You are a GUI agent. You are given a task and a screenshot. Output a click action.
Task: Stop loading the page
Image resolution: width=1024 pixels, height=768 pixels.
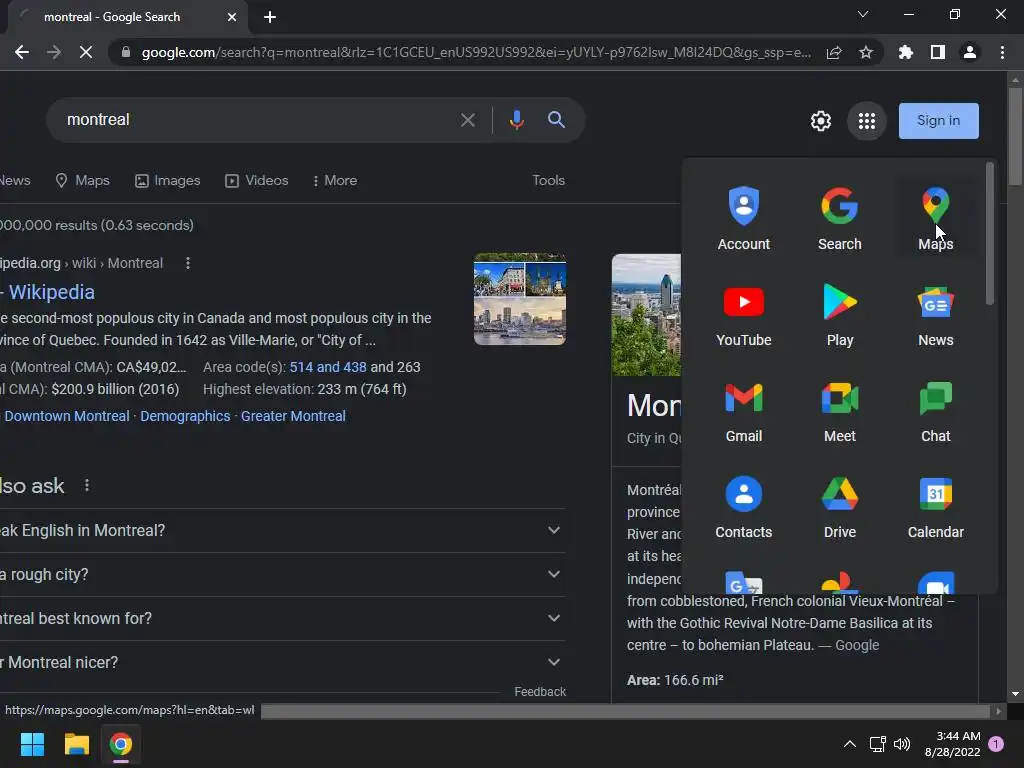(86, 52)
